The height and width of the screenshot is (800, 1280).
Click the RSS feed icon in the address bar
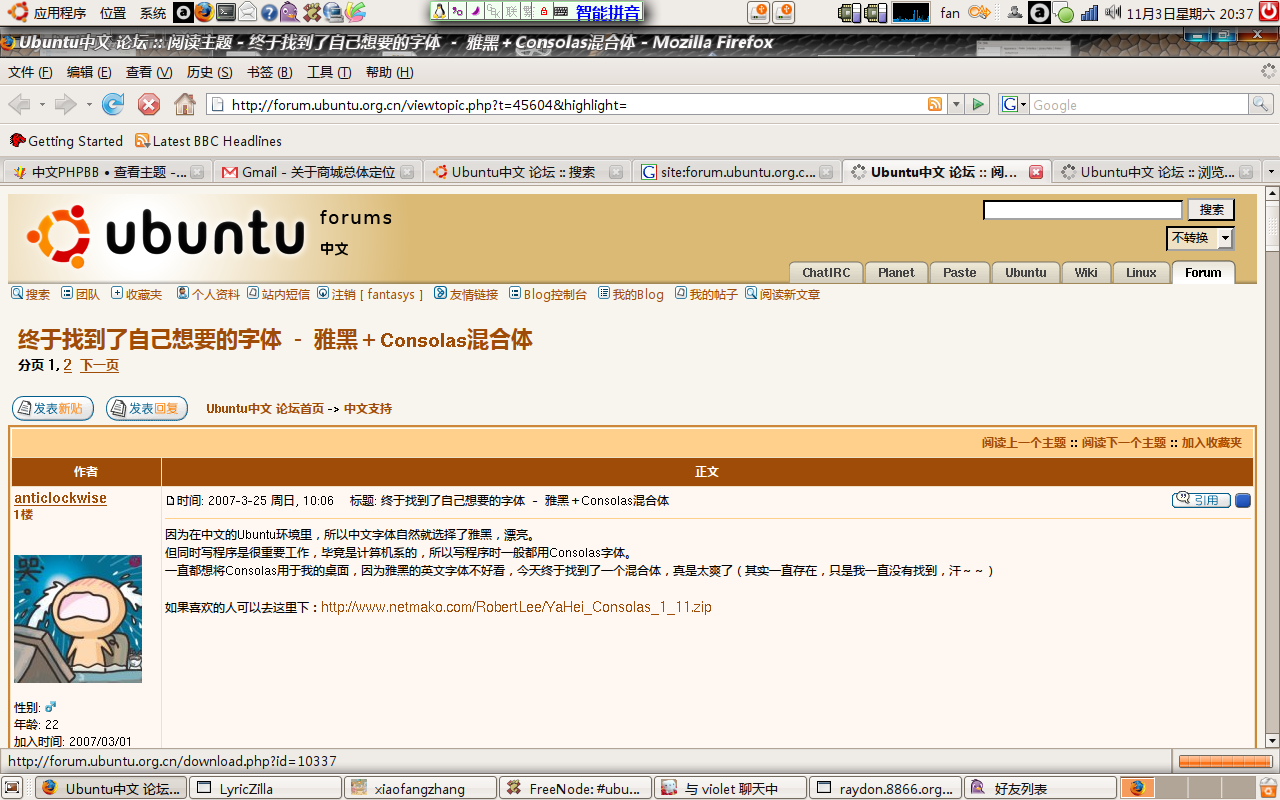coord(935,104)
